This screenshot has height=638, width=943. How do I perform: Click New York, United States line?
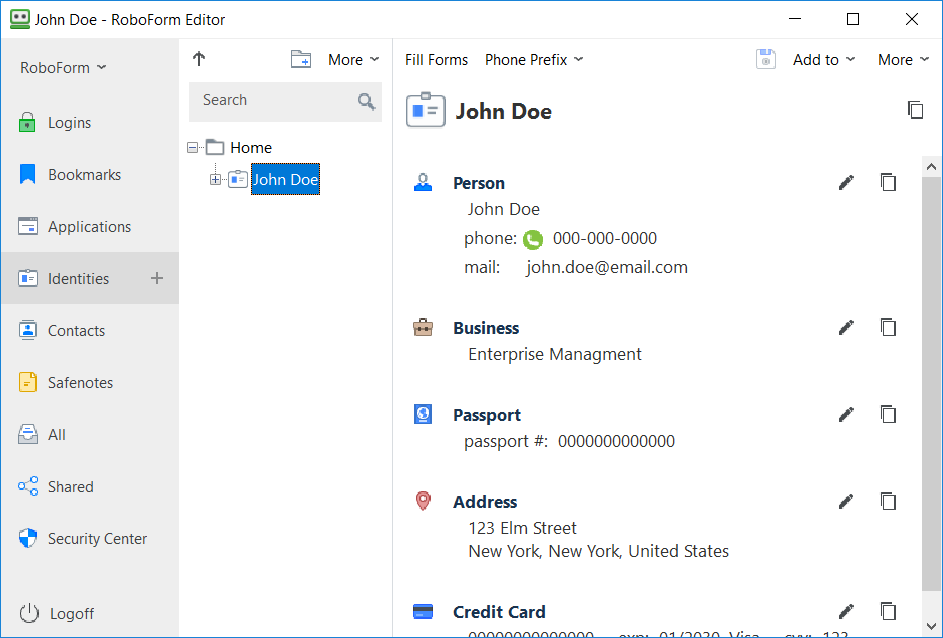pyautogui.click(x=598, y=551)
